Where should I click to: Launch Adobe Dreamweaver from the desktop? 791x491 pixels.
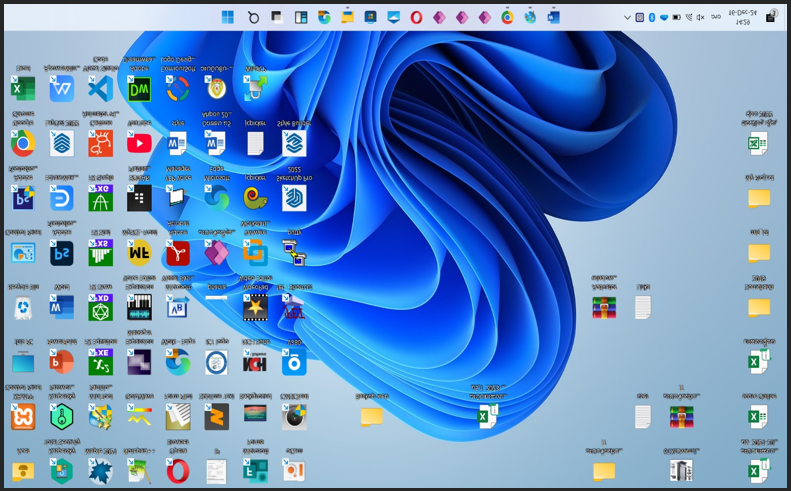[x=139, y=89]
